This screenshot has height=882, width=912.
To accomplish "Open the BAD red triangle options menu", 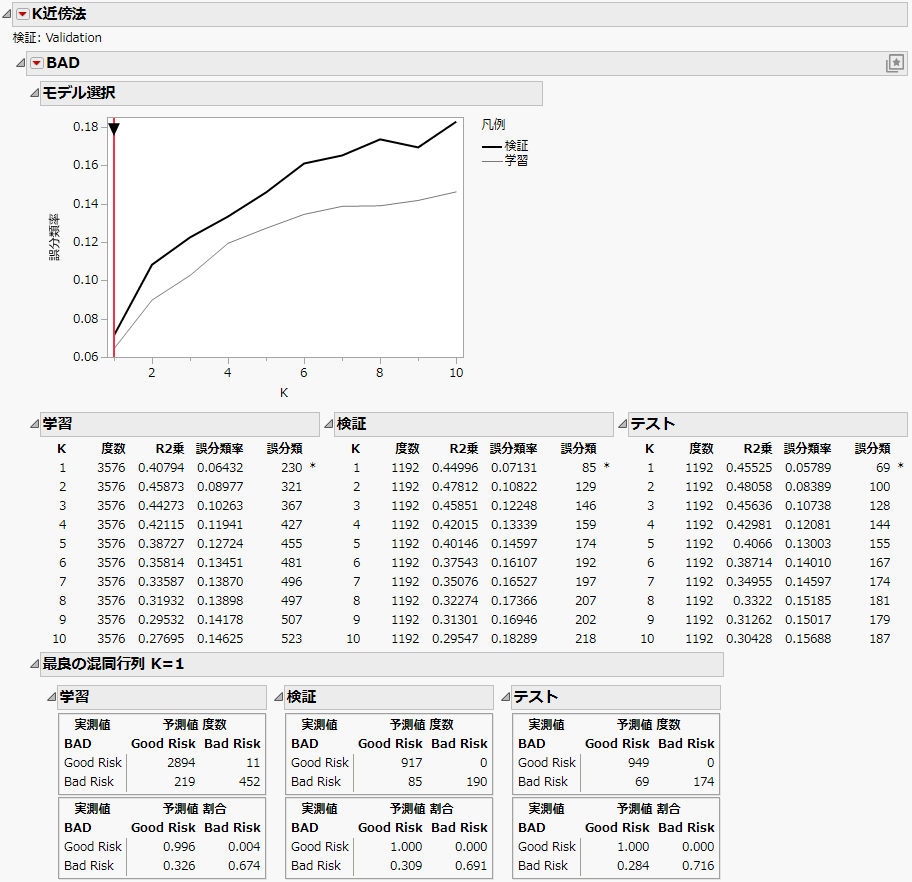I will (x=37, y=64).
